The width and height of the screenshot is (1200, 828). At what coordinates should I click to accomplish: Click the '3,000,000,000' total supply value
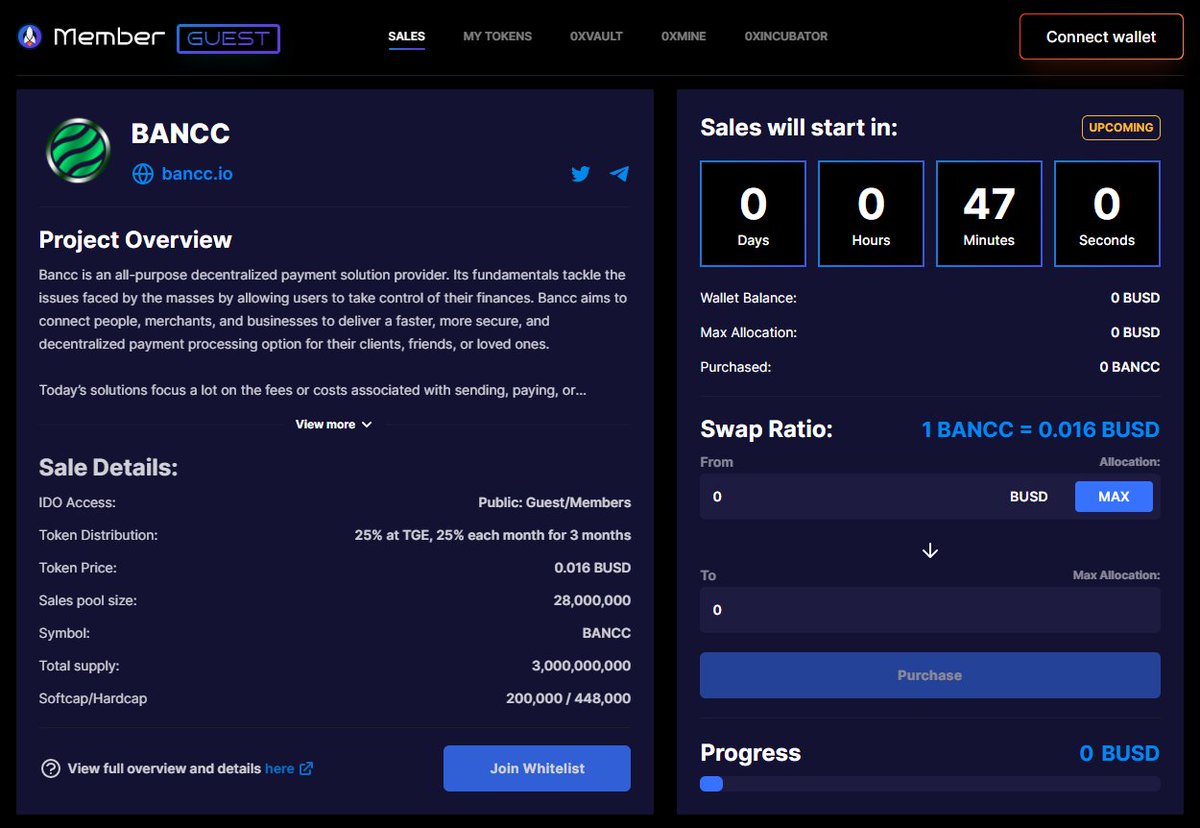tap(581, 666)
